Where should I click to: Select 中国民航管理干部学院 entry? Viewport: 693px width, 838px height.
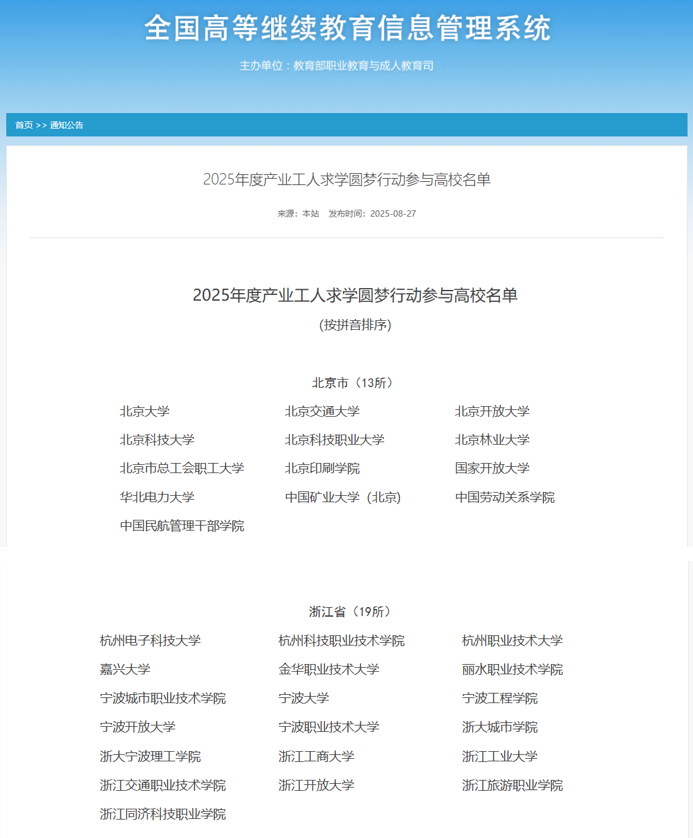tap(182, 526)
